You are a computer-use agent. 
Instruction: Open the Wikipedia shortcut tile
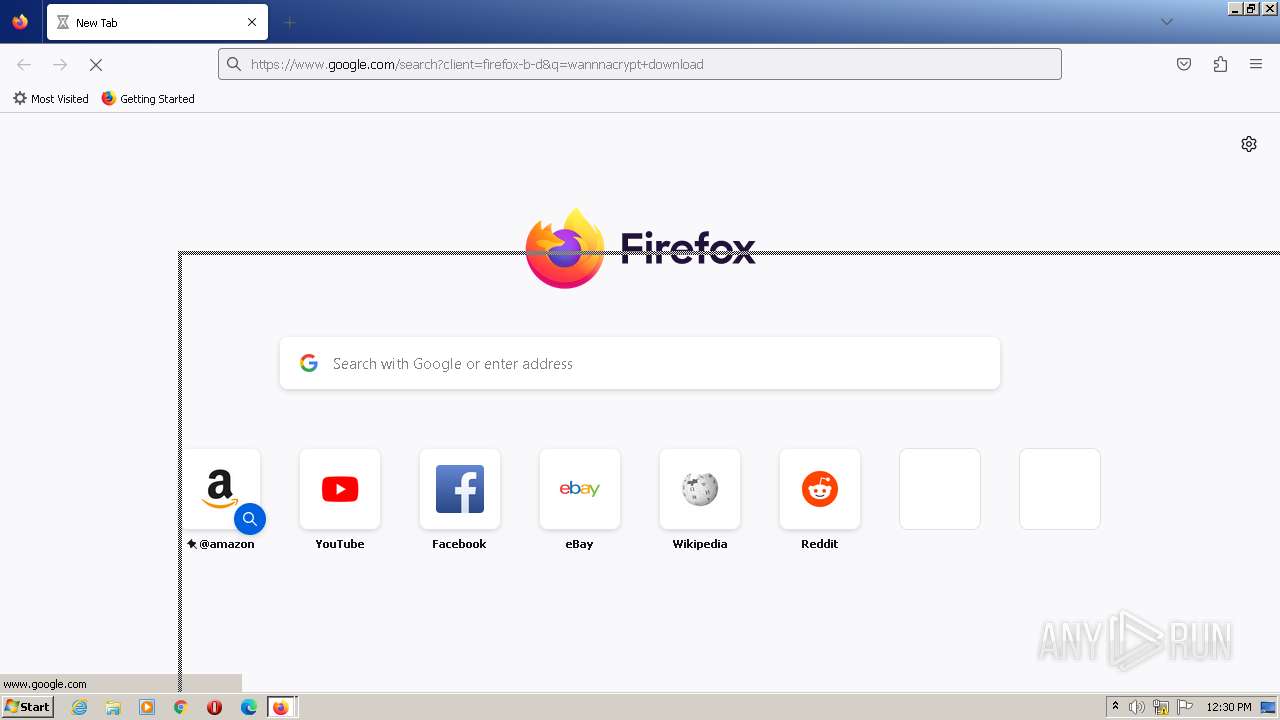[700, 489]
